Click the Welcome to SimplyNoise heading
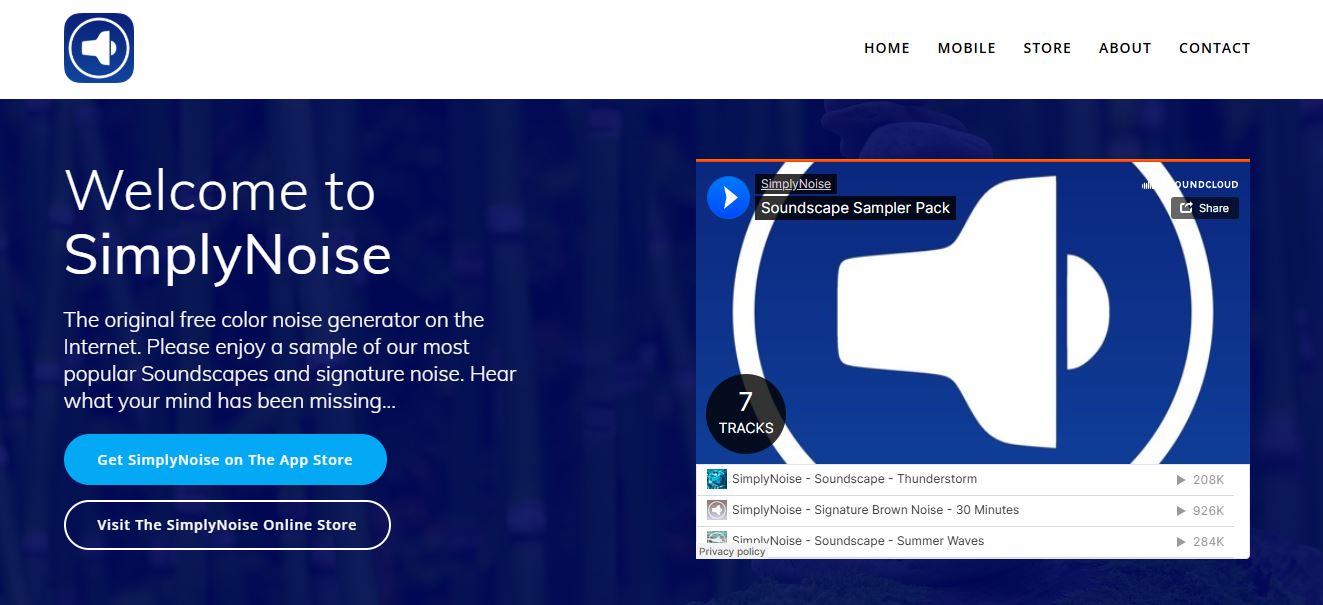 tap(228, 222)
